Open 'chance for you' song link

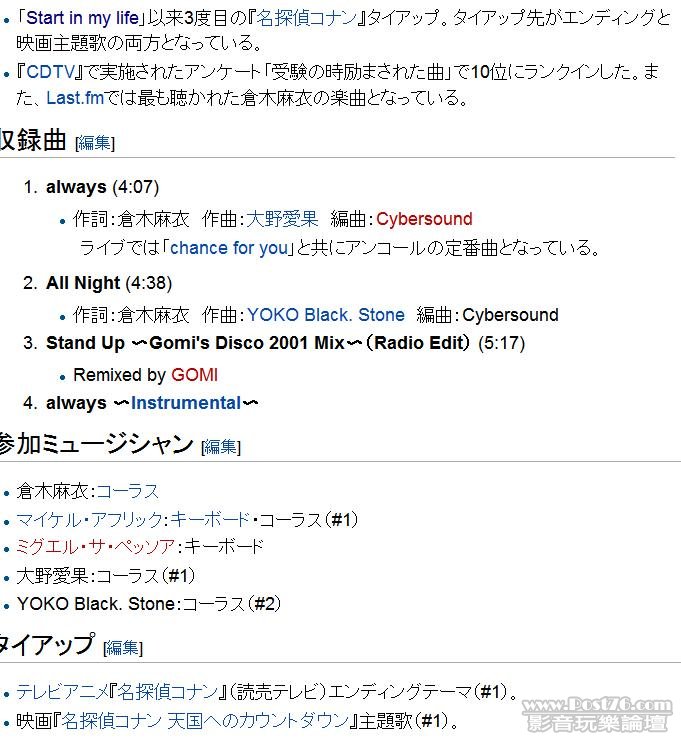pyautogui.click(x=229, y=248)
